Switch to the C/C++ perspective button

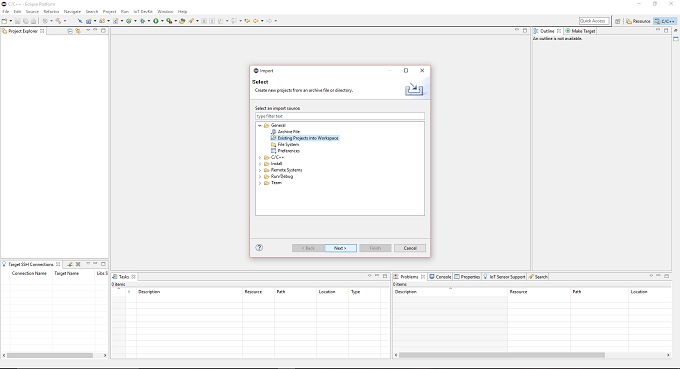(665, 21)
